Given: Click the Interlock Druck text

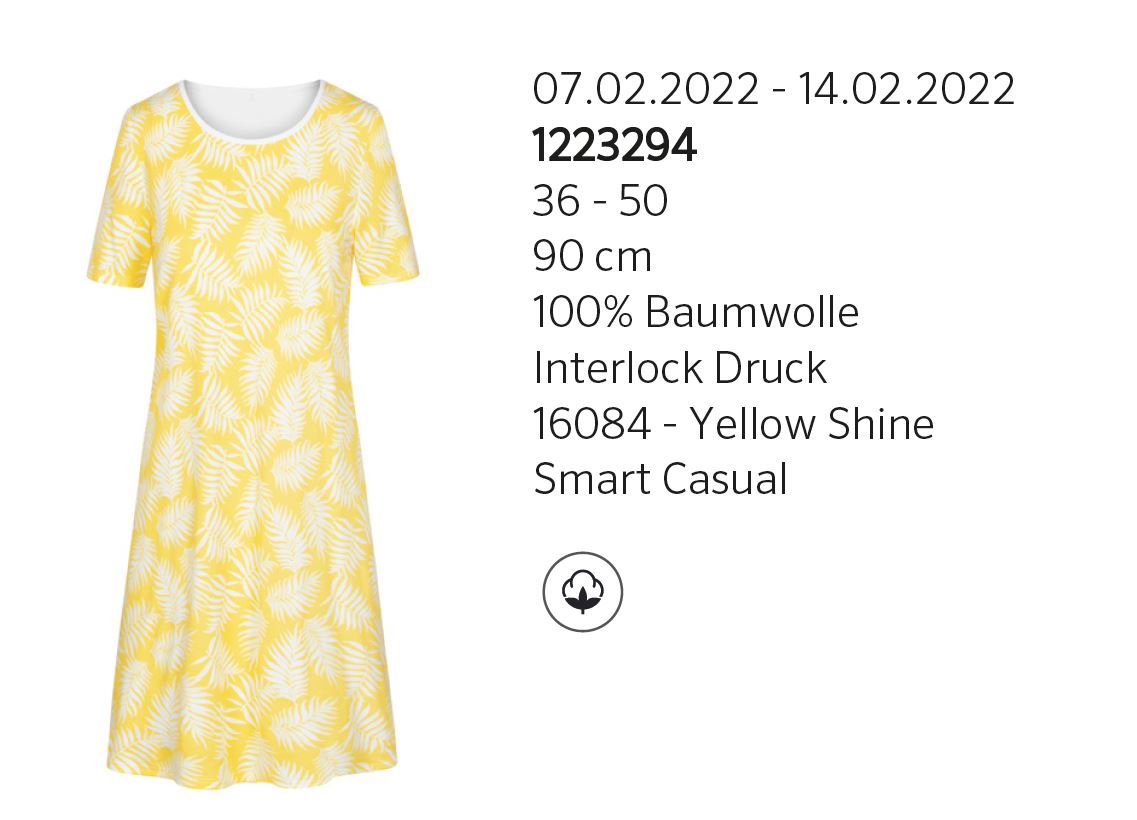Looking at the screenshot, I should [x=679, y=368].
